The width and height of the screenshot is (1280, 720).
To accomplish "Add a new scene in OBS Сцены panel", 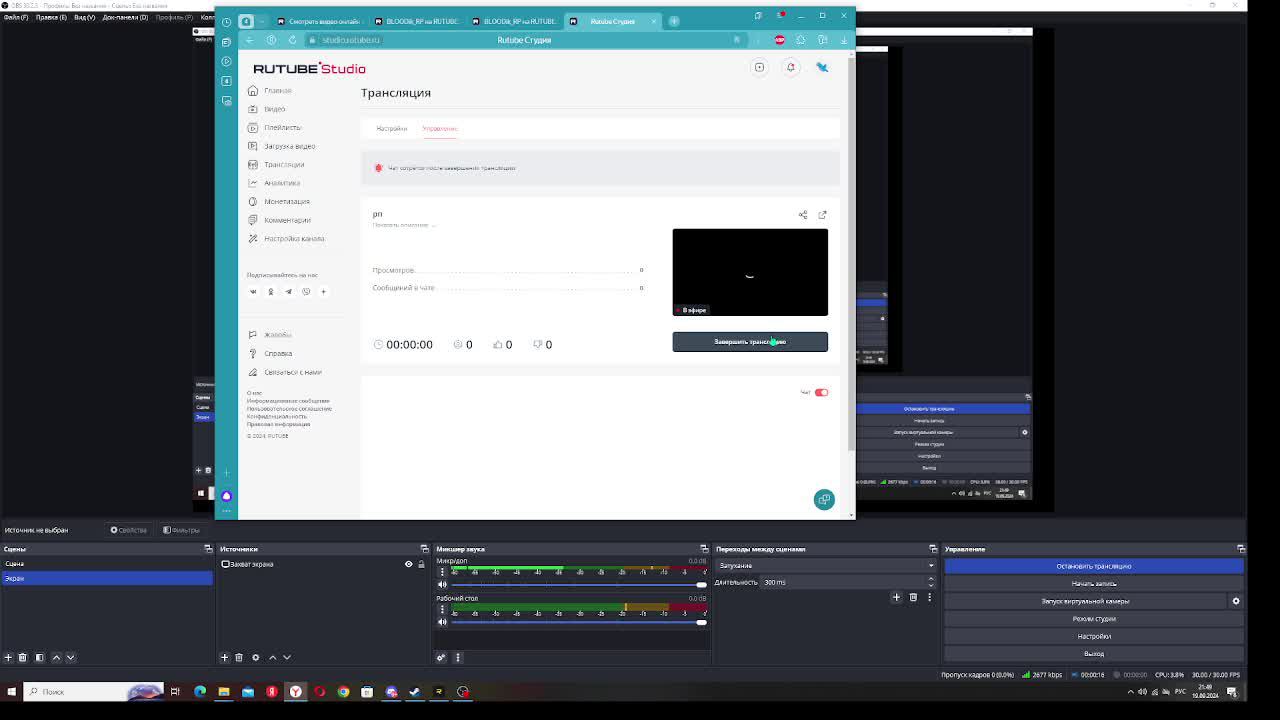I will 8,657.
